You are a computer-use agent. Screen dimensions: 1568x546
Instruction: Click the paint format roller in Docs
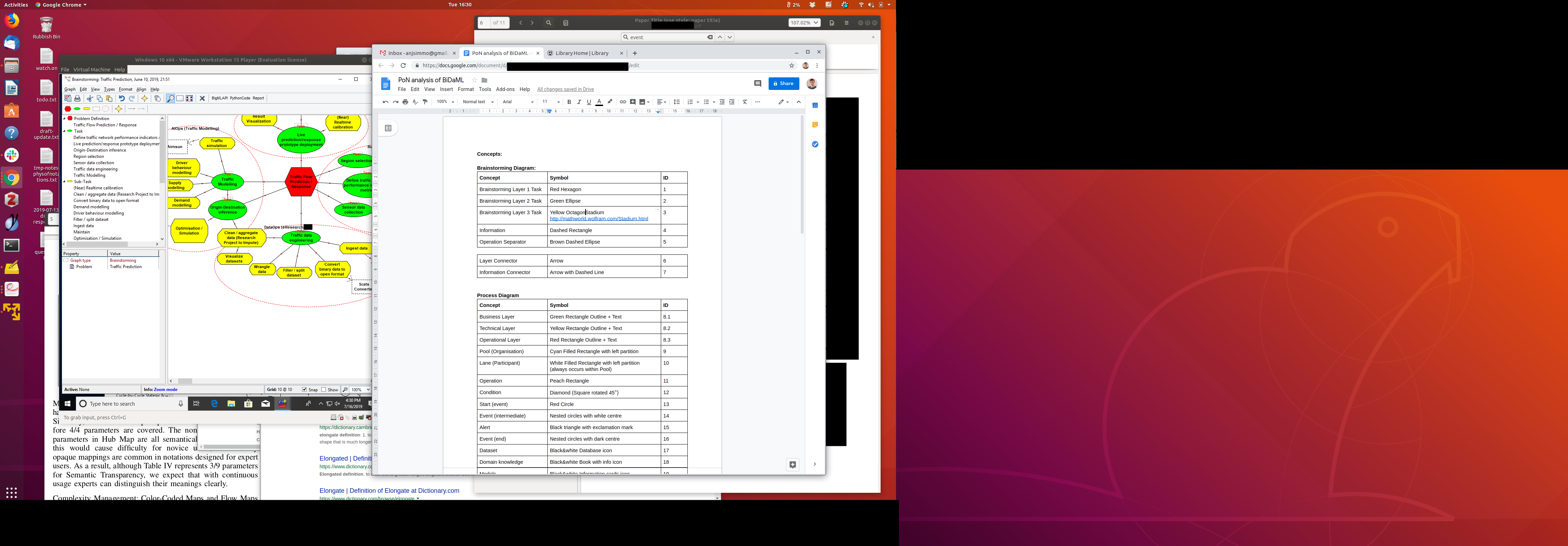[425, 102]
